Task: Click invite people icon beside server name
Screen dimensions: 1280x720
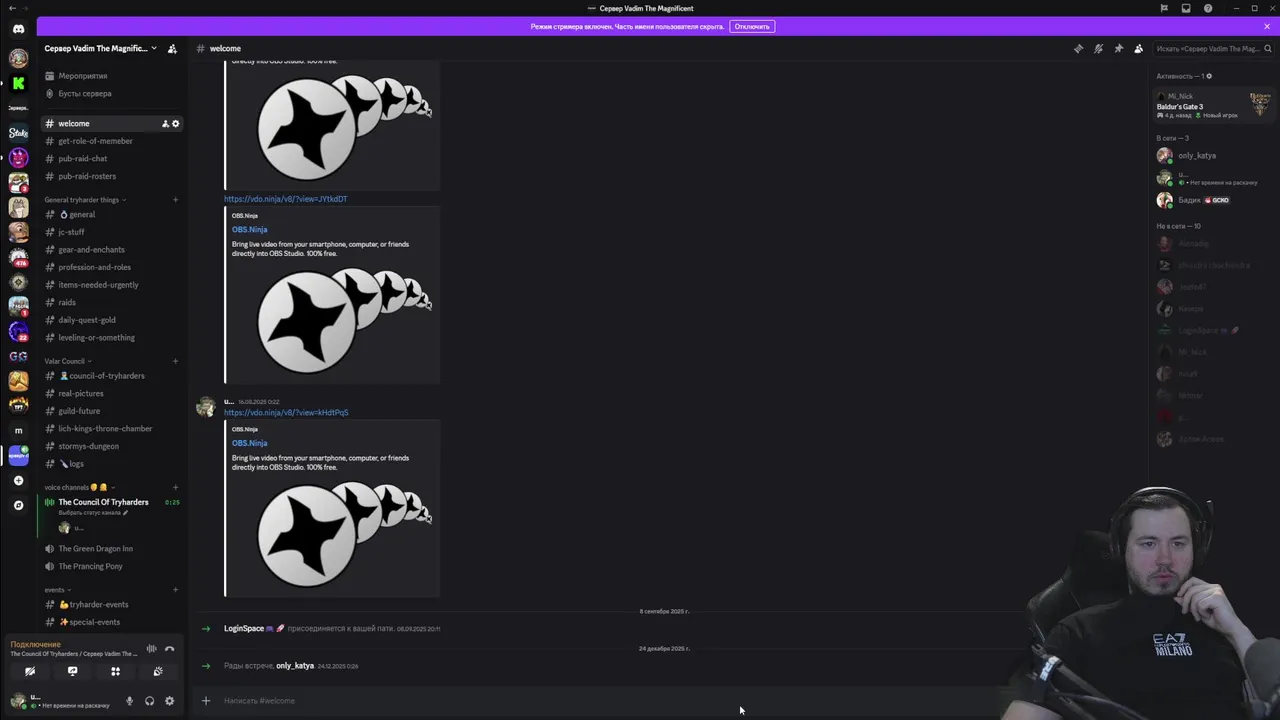Action: (172, 48)
